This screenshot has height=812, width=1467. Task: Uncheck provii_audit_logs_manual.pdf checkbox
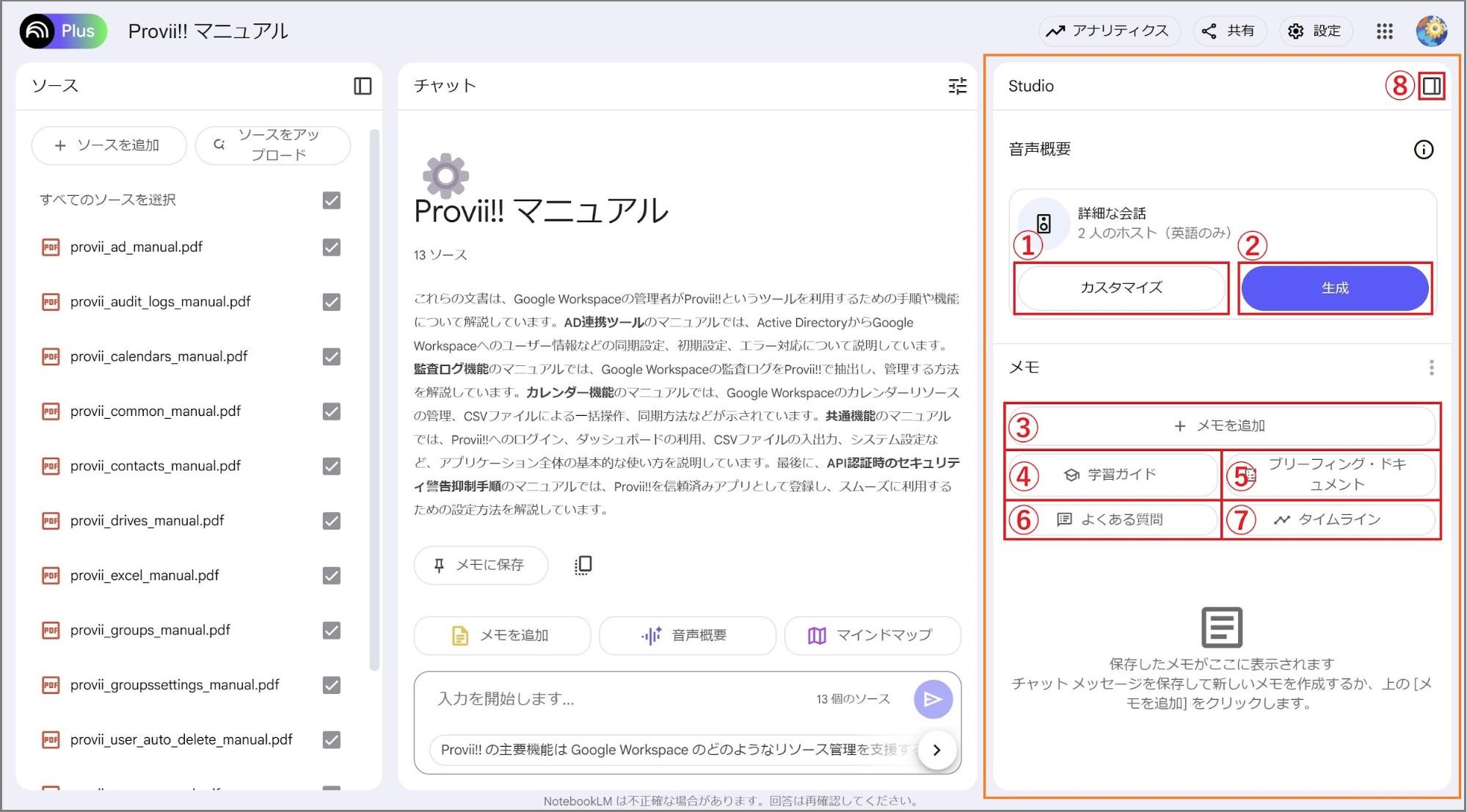[332, 302]
